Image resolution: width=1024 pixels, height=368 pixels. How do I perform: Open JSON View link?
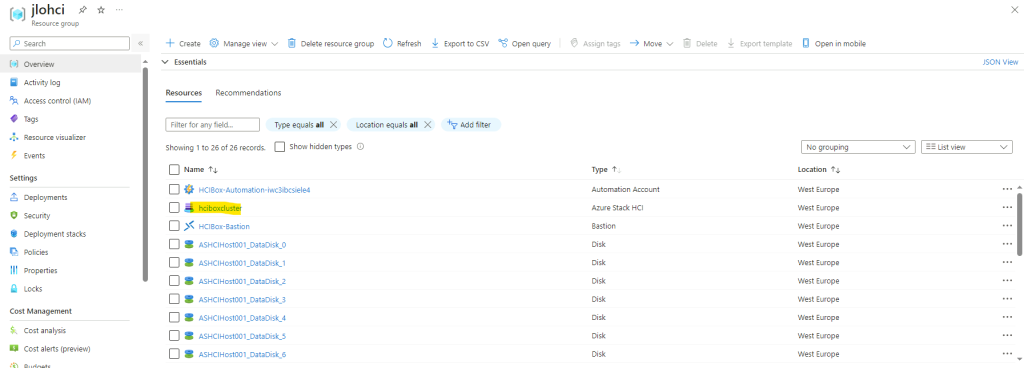tap(1000, 62)
